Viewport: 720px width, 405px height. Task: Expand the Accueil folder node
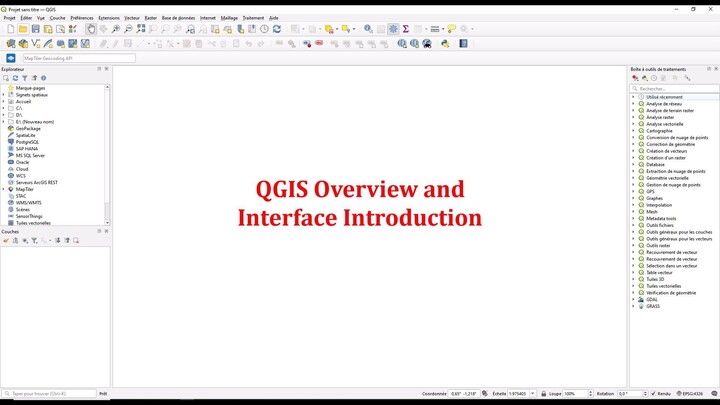4,101
